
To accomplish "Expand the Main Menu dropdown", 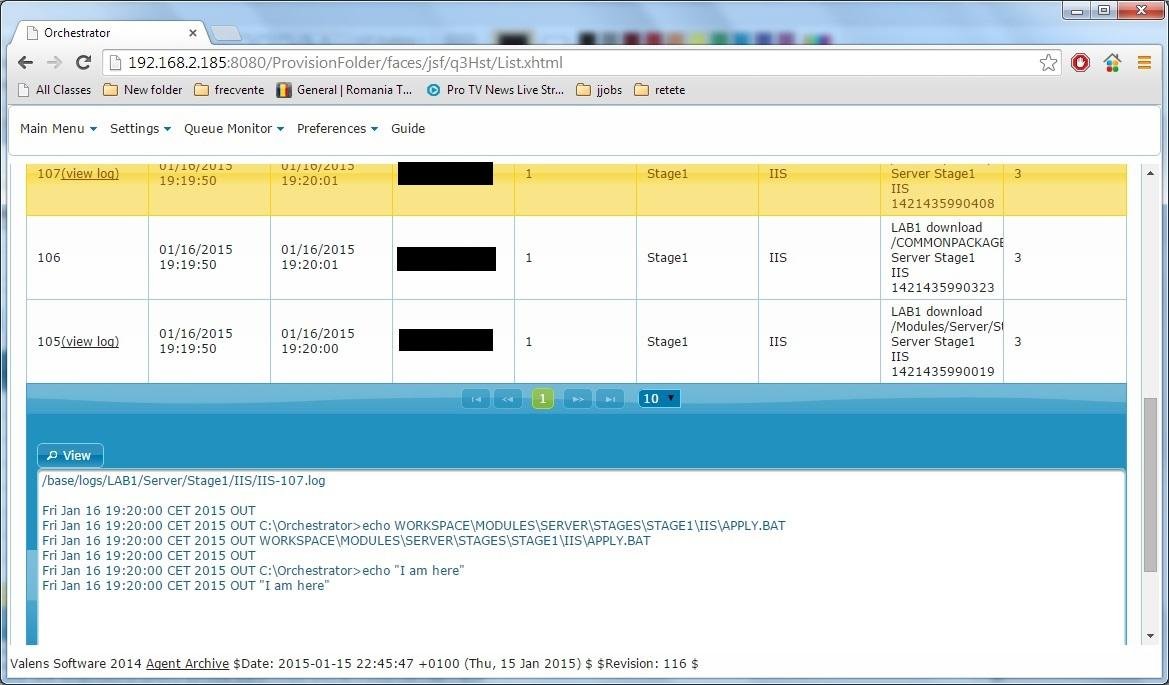I will [x=56, y=128].
